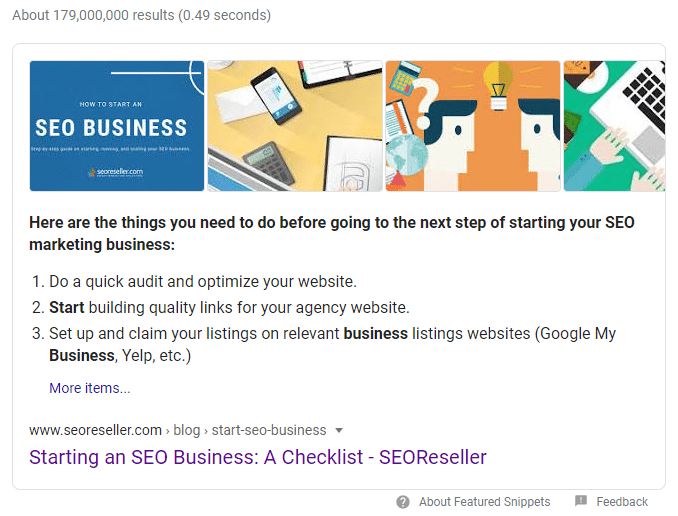Click the "Feedback" text link
Screen dimensions: 678x516
pyautogui.click(x=622, y=502)
